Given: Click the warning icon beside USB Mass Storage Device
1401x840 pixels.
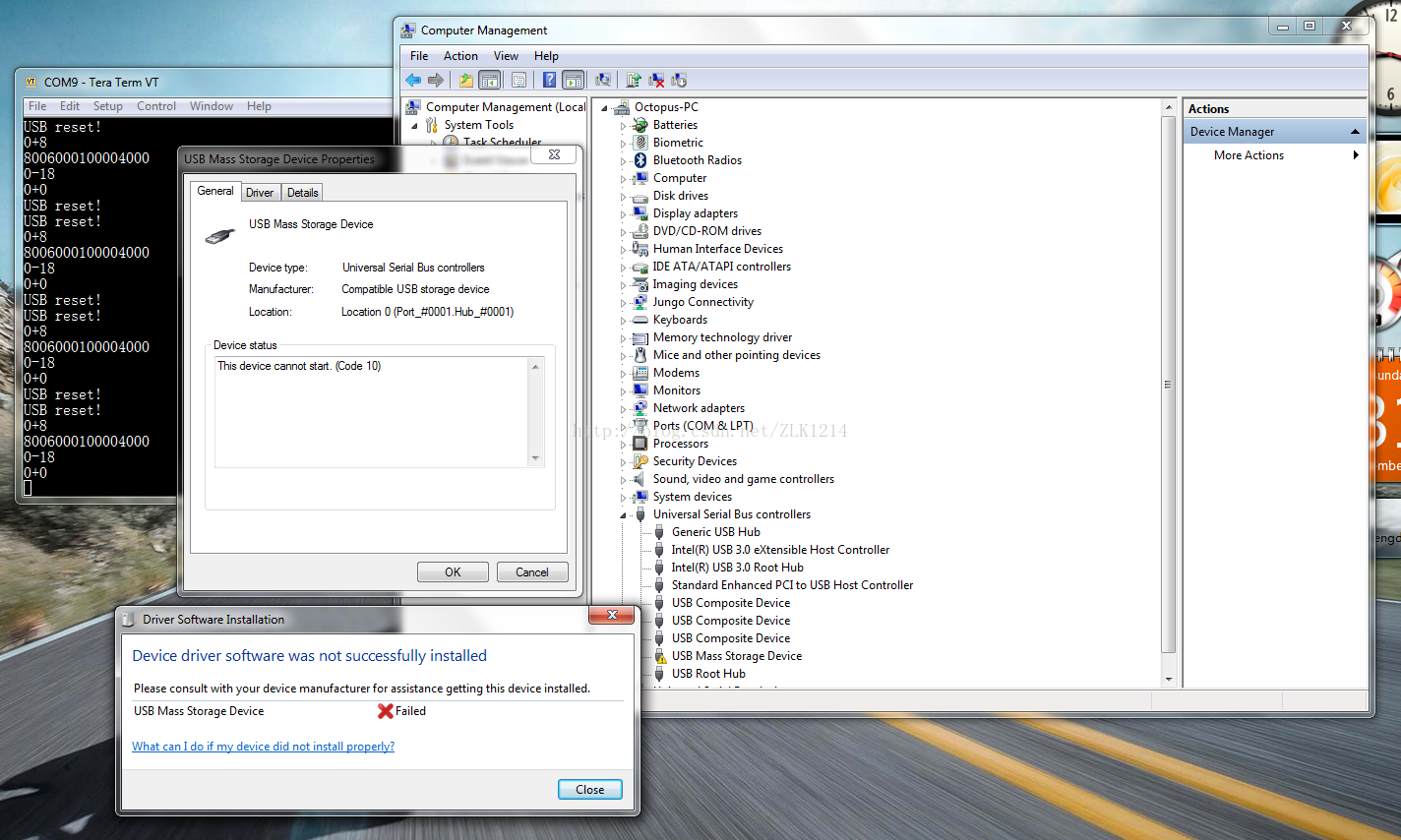Looking at the screenshot, I should pyautogui.click(x=659, y=656).
